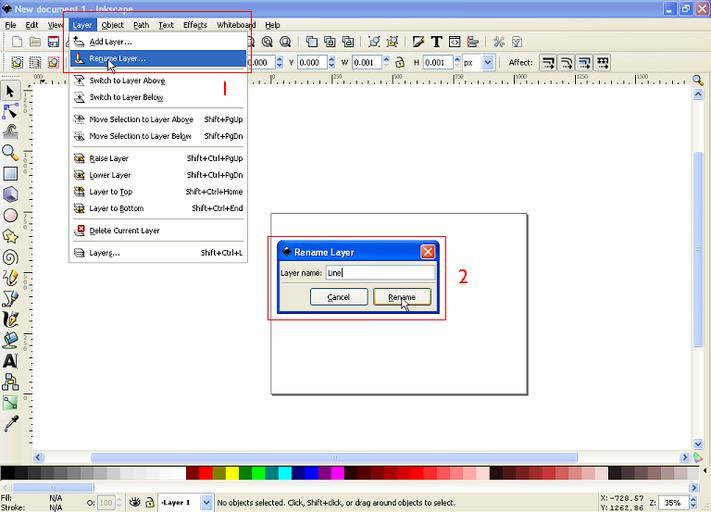Select the Ellipse circle tool

(10, 215)
